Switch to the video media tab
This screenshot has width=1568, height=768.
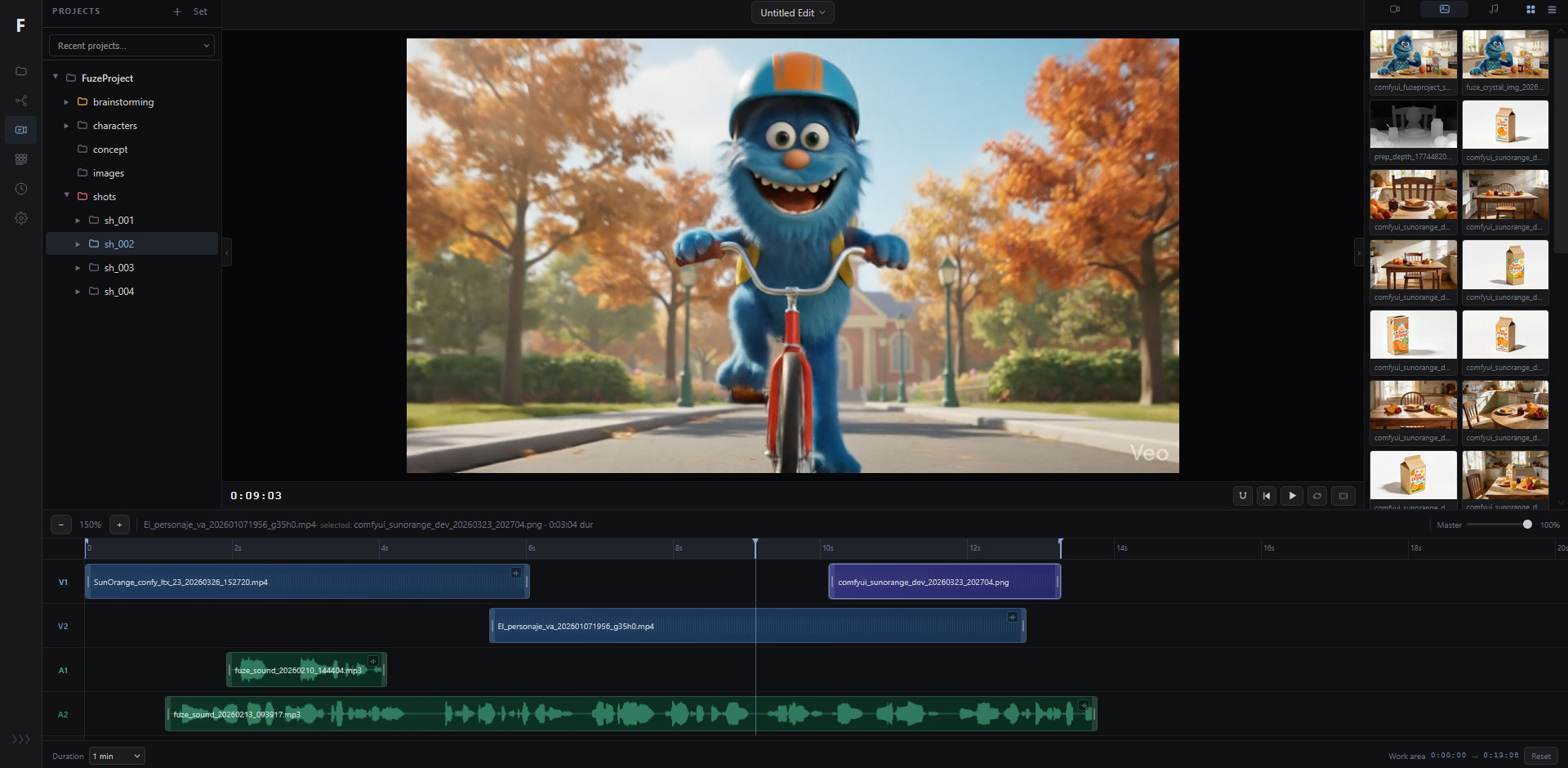tap(1395, 10)
